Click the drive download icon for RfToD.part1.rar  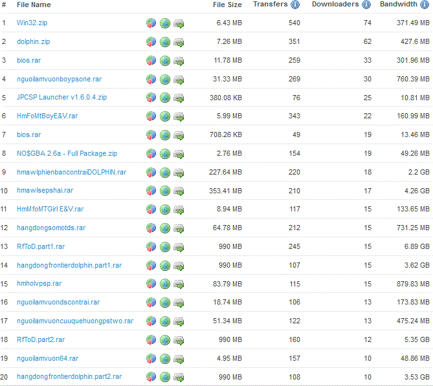pos(179,247)
